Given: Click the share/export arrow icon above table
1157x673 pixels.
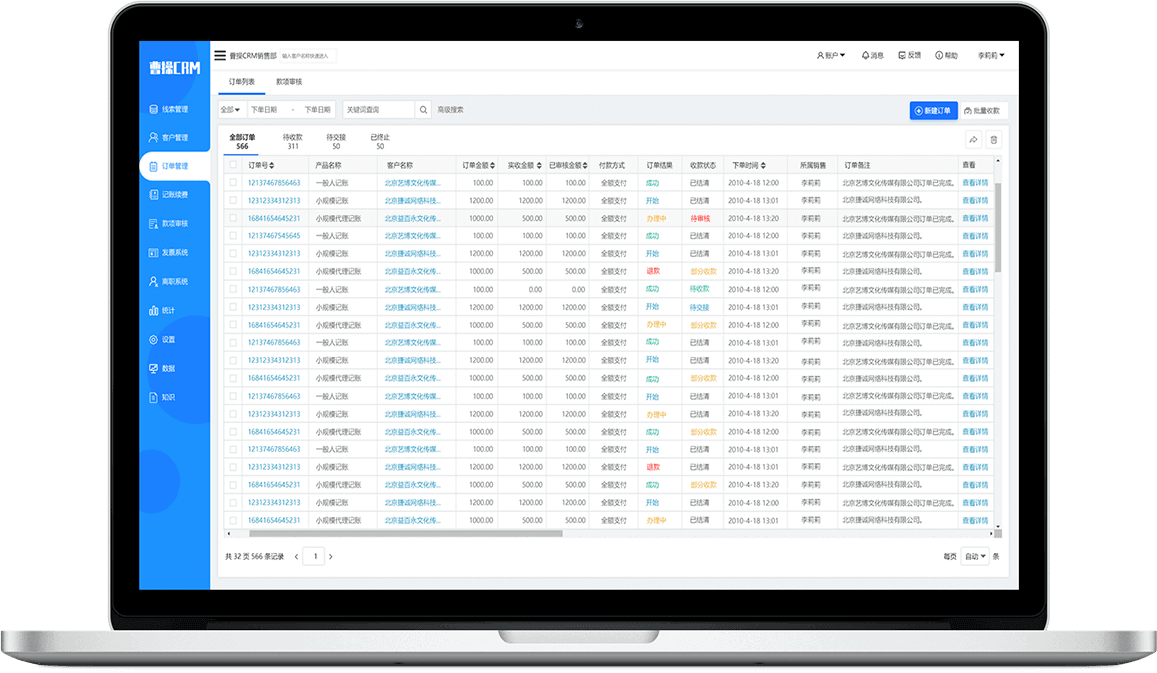Looking at the screenshot, I should tap(973, 139).
